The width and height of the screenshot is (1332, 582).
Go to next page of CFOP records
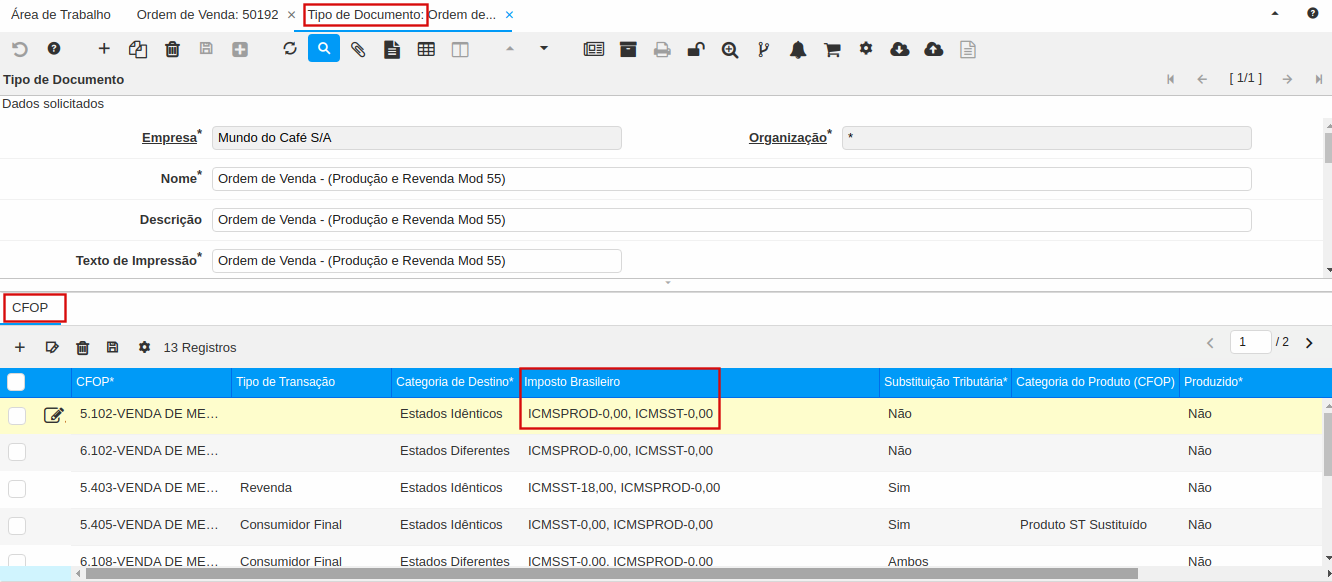point(1309,343)
